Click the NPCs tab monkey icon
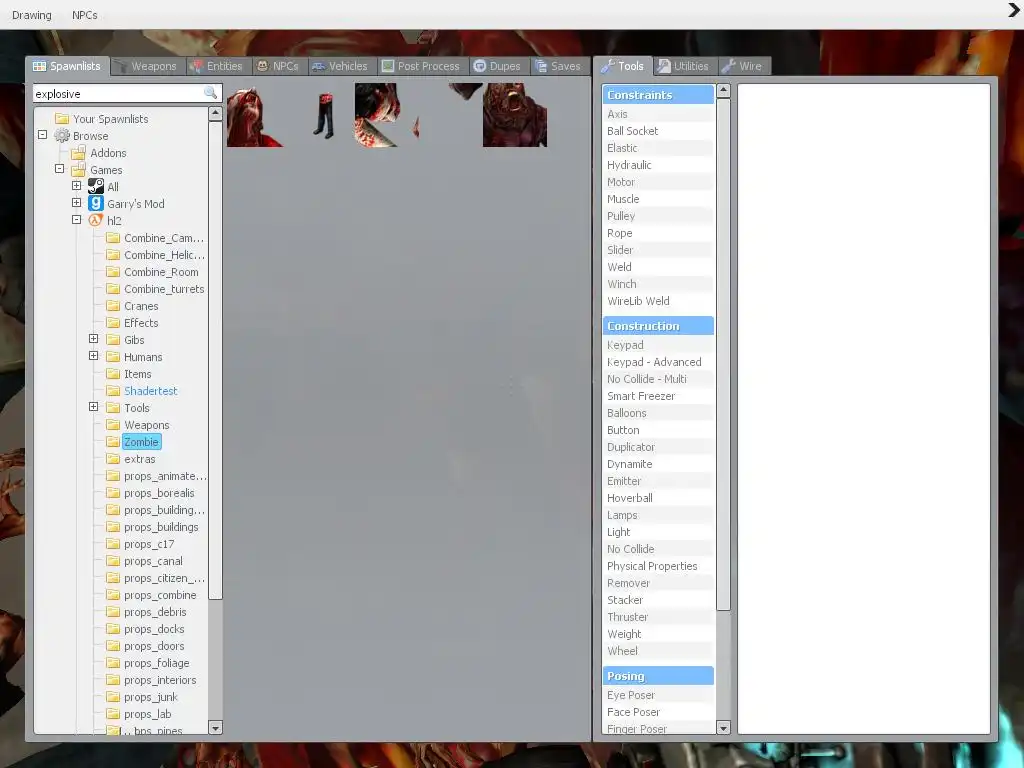 pyautogui.click(x=262, y=66)
